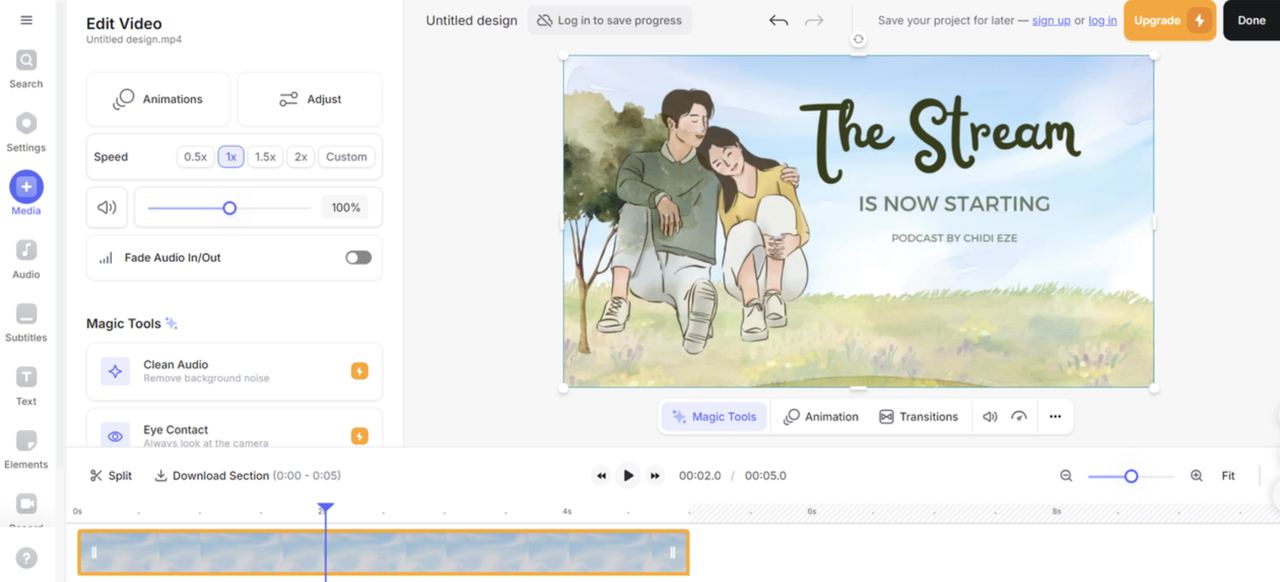Select the video clip on the timeline

pos(383,552)
